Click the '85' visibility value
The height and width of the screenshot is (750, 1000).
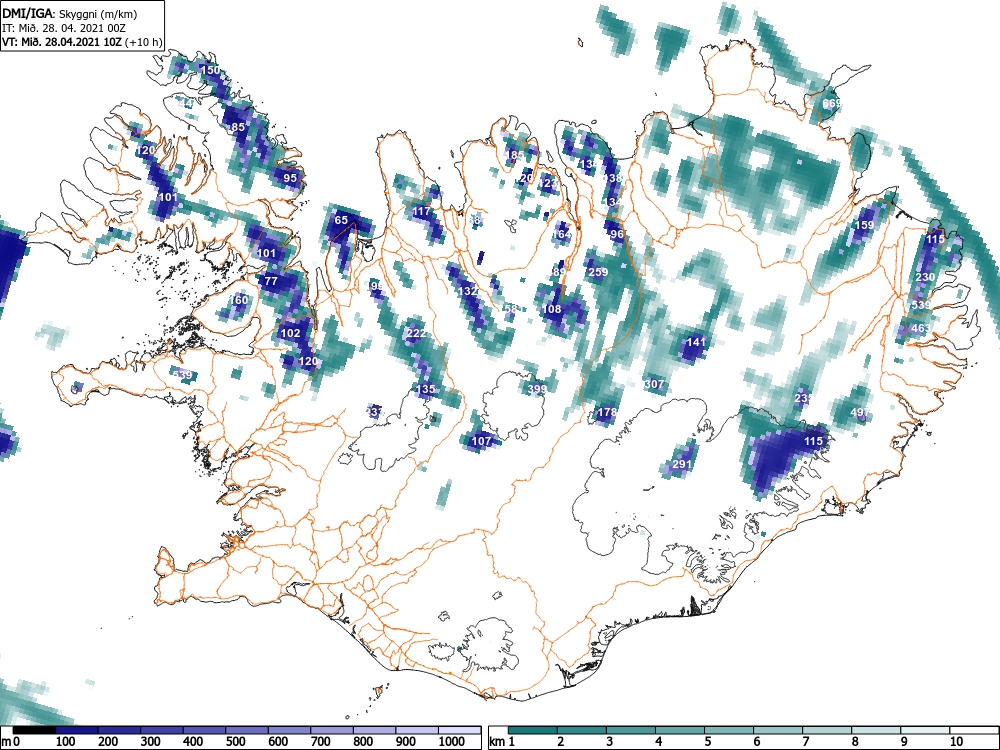click(x=238, y=127)
